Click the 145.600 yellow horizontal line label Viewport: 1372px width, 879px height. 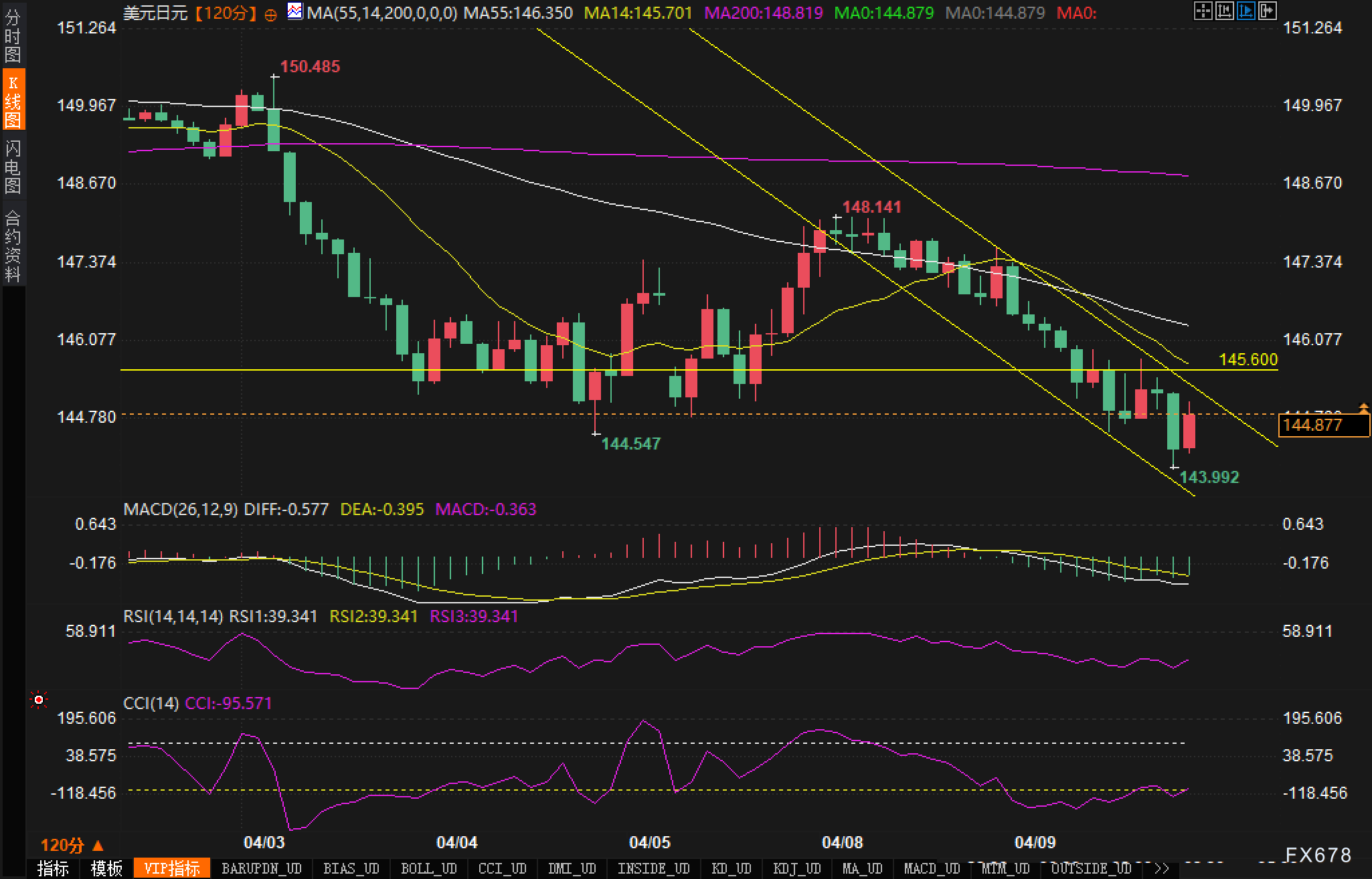coord(1248,359)
